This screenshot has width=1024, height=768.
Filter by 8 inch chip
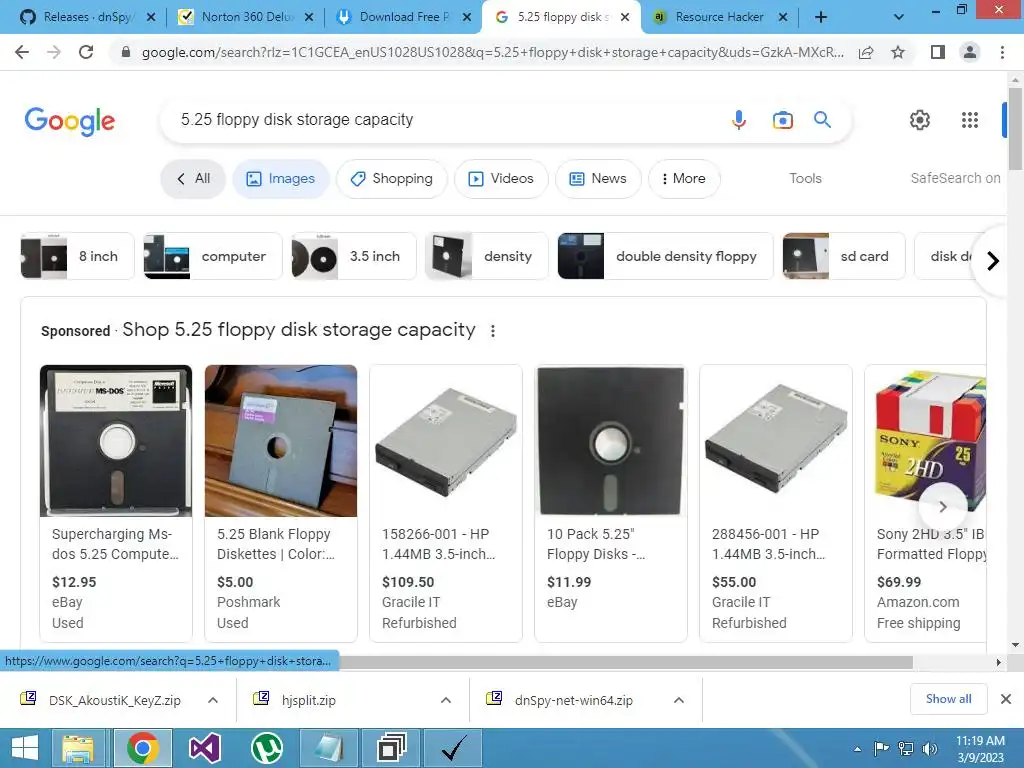77,256
